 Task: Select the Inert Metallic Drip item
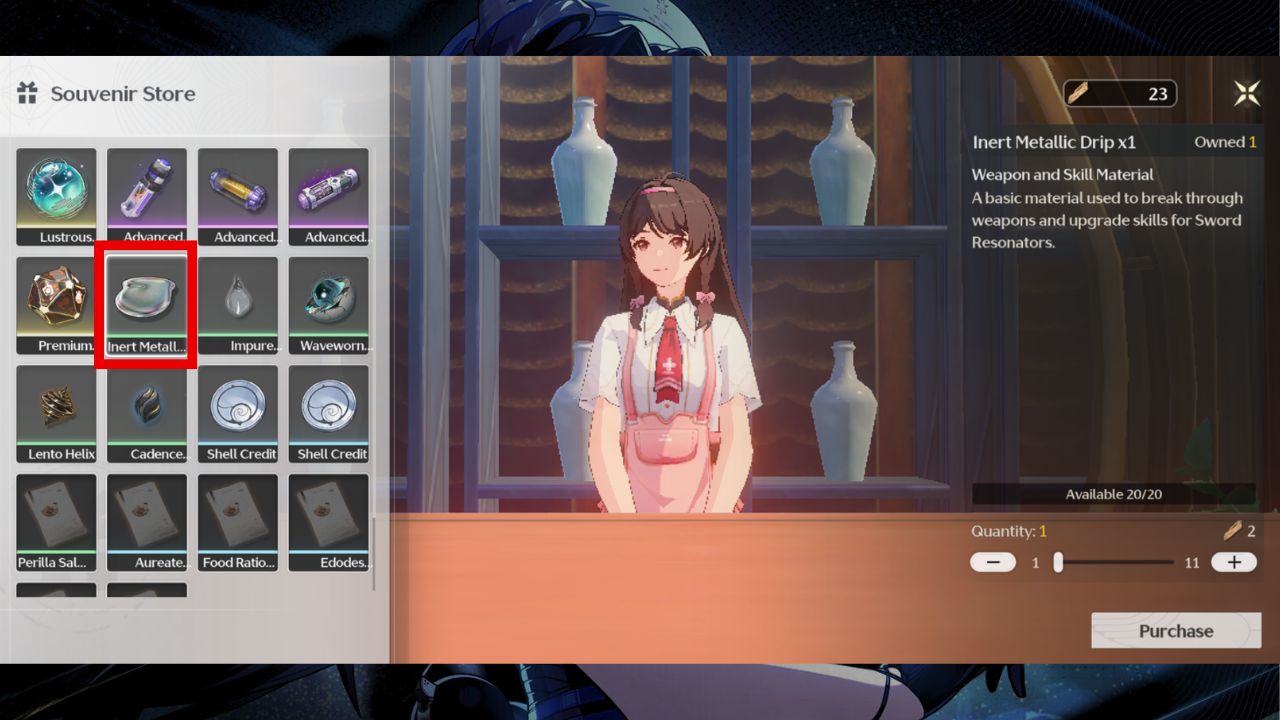[147, 305]
